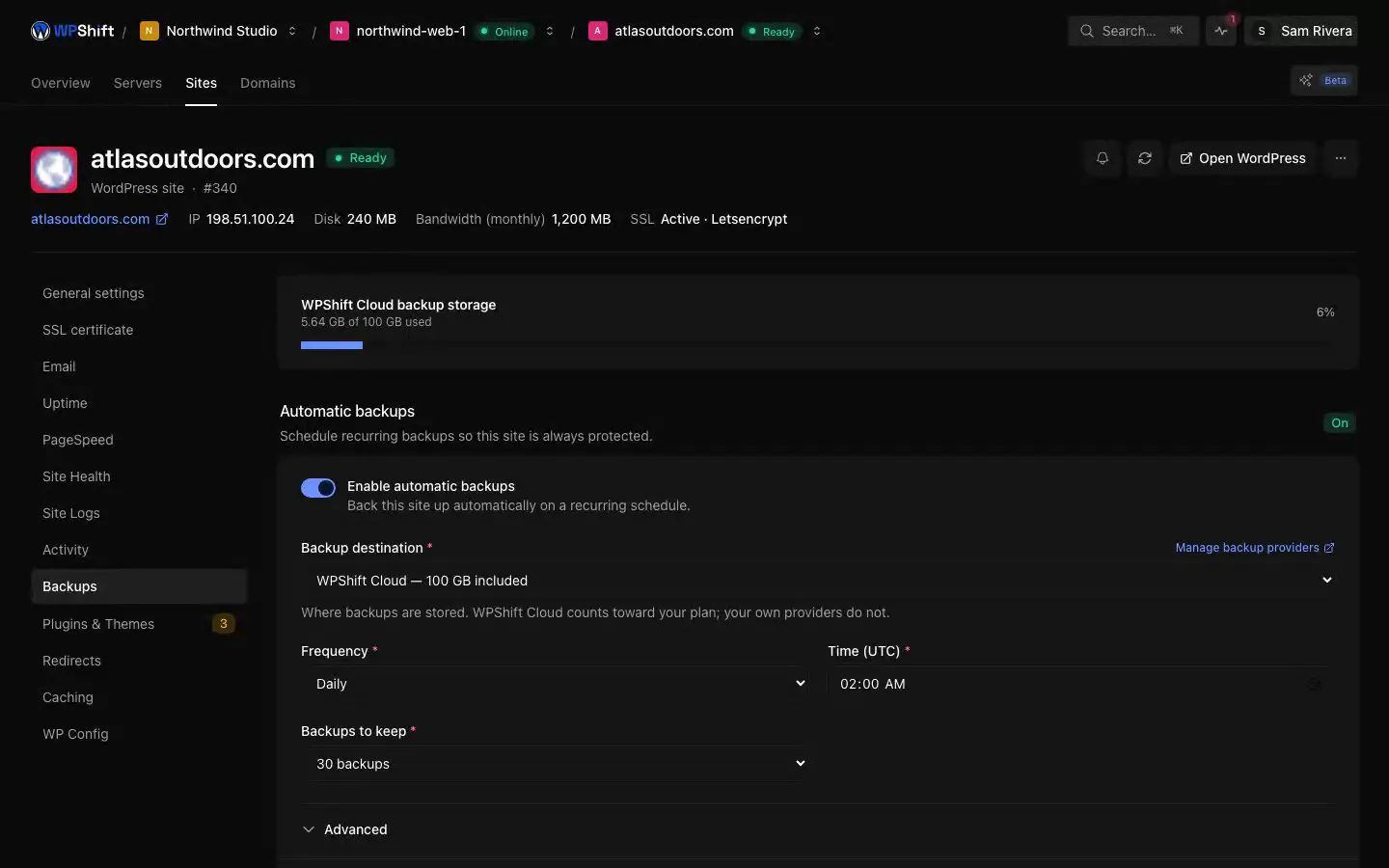
Task: Click the 6% storage usage value
Action: (x=1325, y=312)
